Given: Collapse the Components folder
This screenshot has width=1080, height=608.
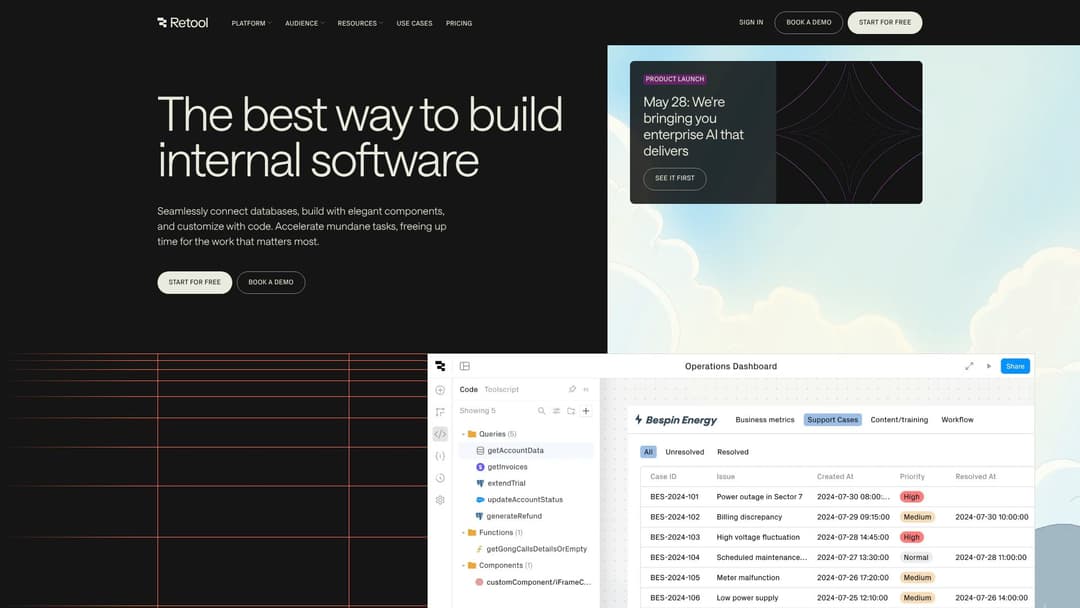Looking at the screenshot, I should (x=463, y=566).
